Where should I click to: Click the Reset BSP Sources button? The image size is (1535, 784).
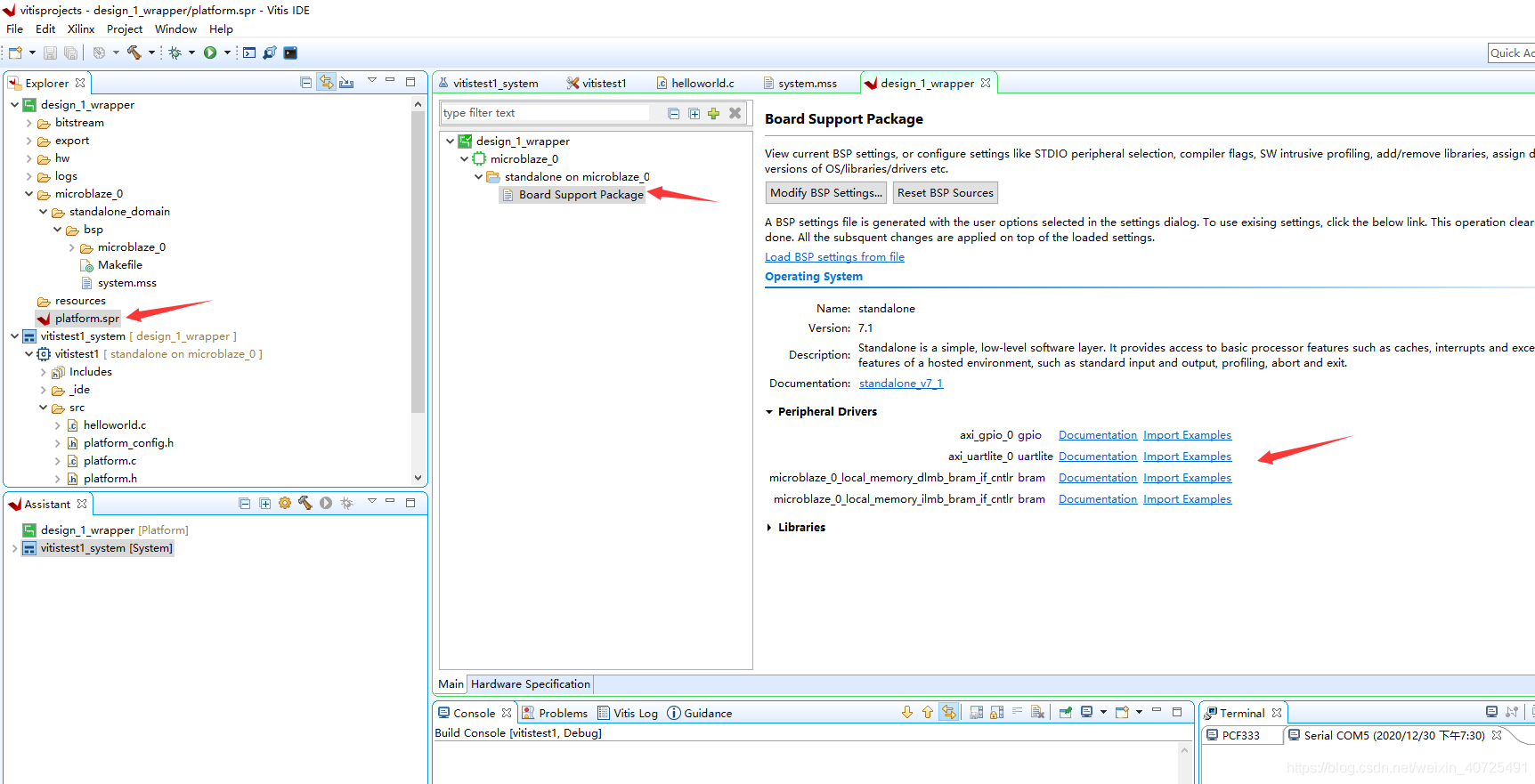point(946,193)
